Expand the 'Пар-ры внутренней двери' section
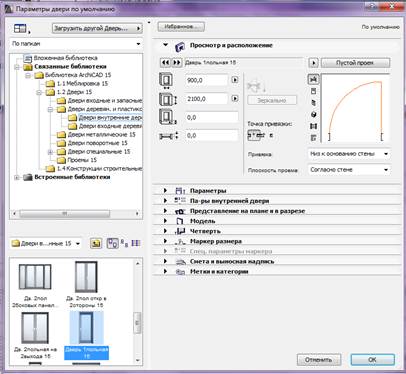This screenshot has width=406, height=374. tap(165, 201)
